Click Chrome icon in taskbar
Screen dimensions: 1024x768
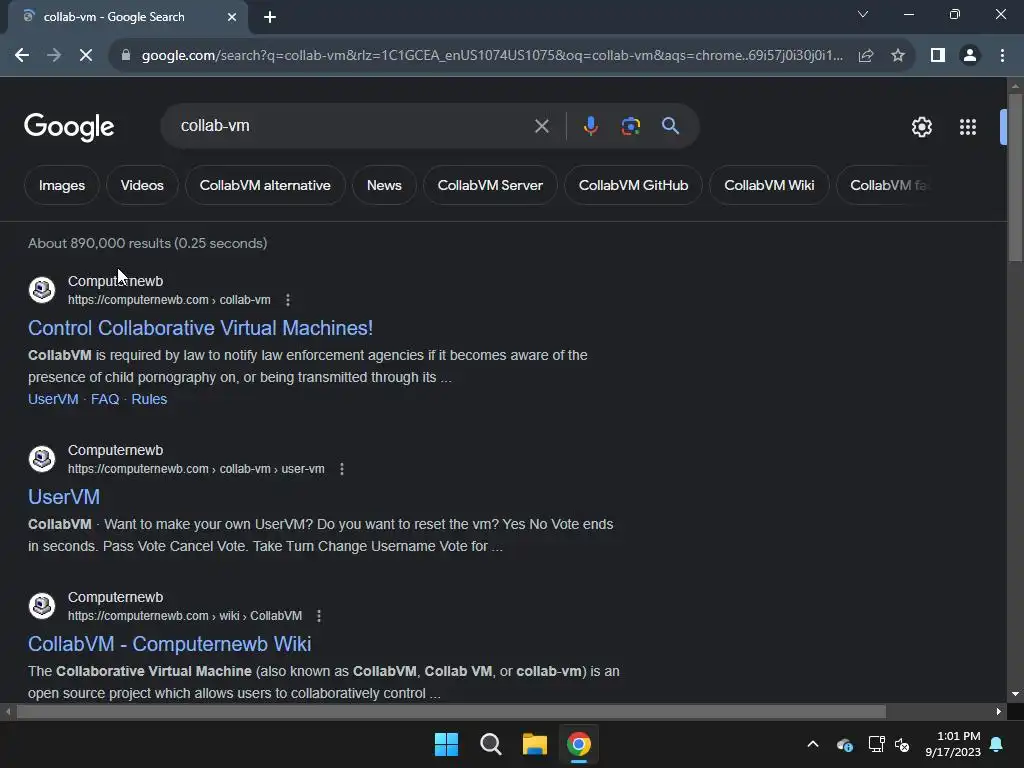coord(579,744)
